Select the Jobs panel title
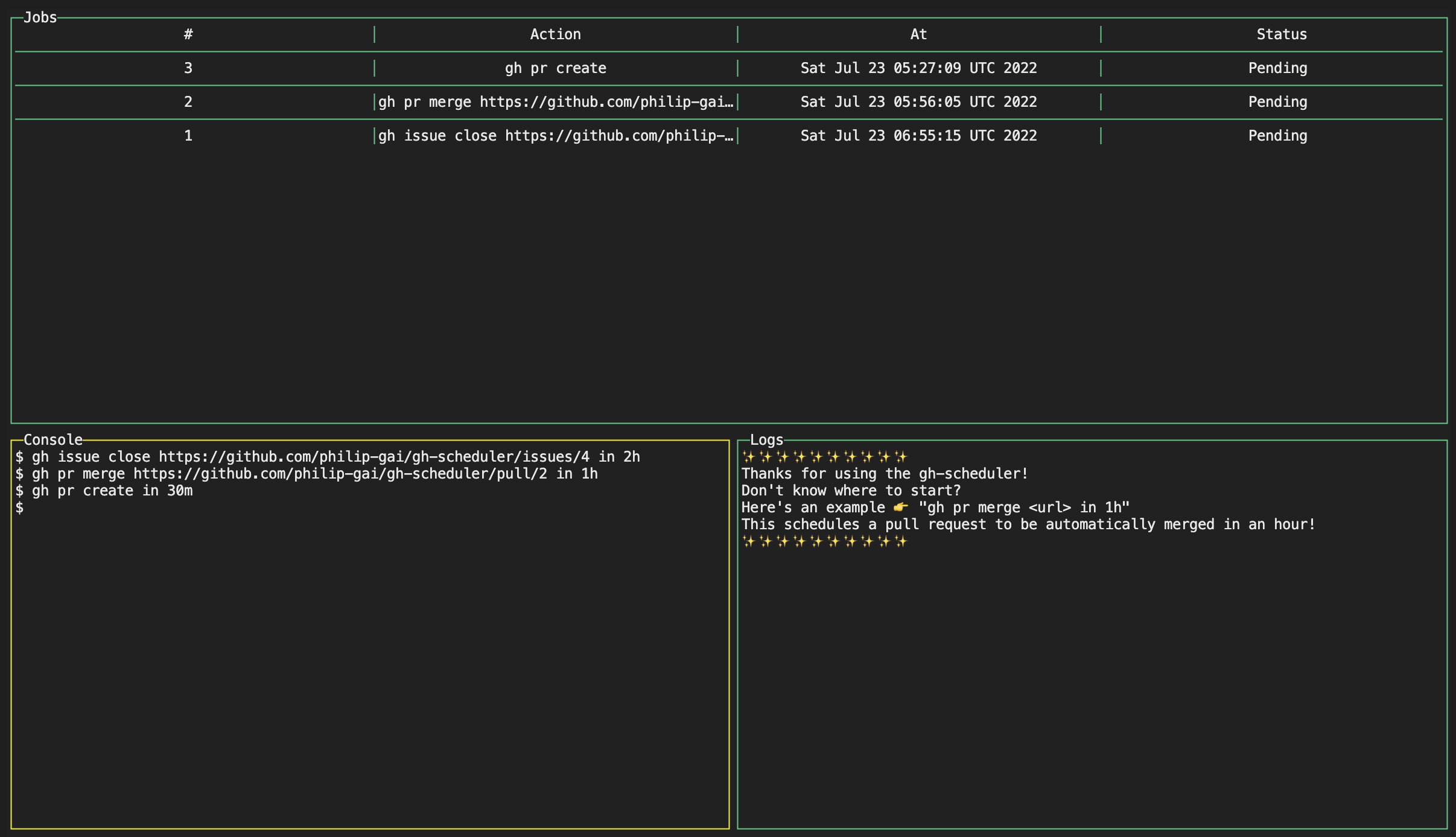The width and height of the screenshot is (1456, 837). [40, 18]
